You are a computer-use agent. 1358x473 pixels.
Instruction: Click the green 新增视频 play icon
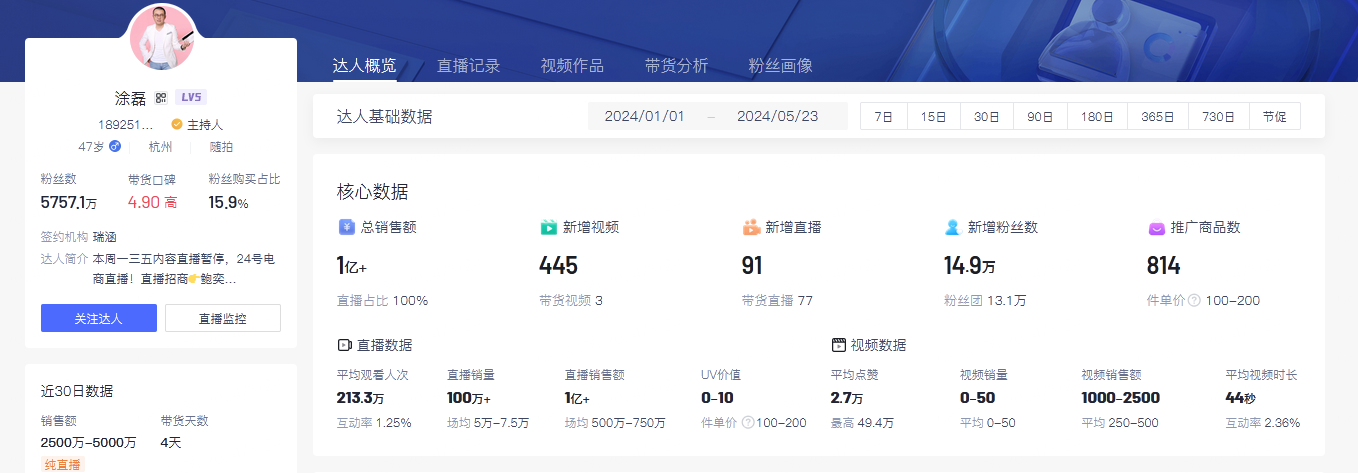[548, 228]
